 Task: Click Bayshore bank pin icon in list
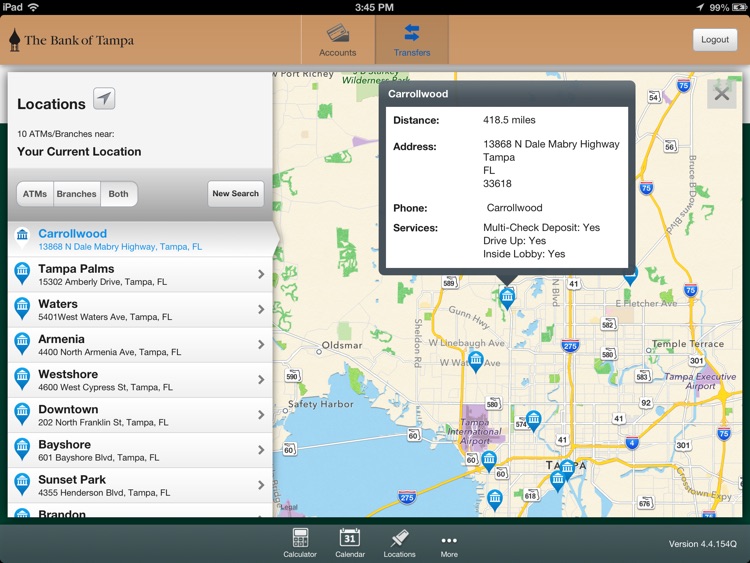[x=22, y=449]
